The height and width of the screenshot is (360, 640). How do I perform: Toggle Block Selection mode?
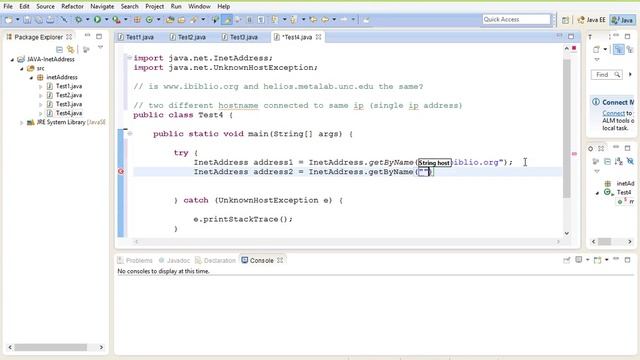249,20
